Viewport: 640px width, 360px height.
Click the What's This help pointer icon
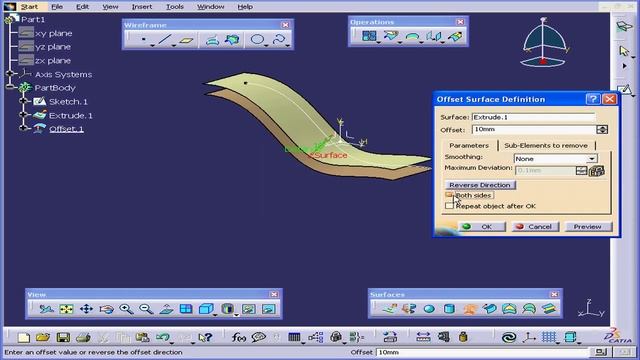tap(205, 337)
